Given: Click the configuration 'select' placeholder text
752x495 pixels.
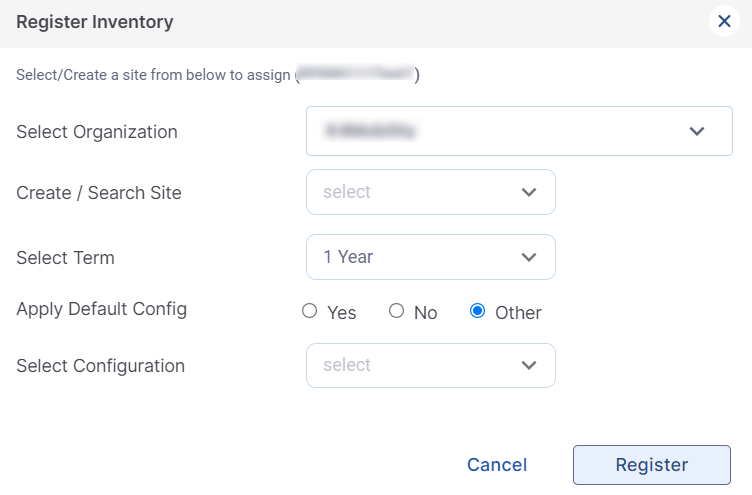Looking at the screenshot, I should pos(347,365).
